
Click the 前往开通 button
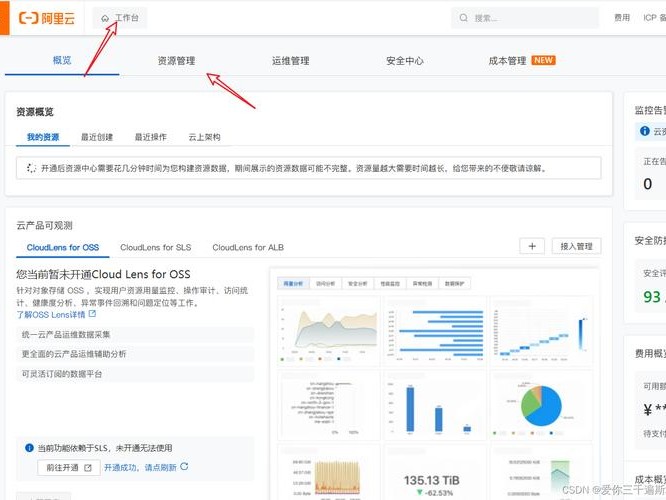(69, 467)
